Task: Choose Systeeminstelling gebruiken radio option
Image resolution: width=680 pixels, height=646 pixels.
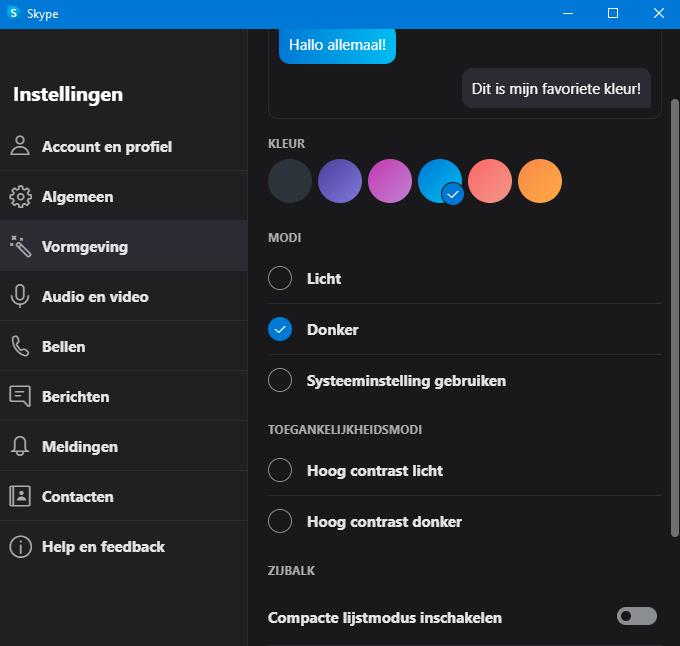Action: pos(280,380)
